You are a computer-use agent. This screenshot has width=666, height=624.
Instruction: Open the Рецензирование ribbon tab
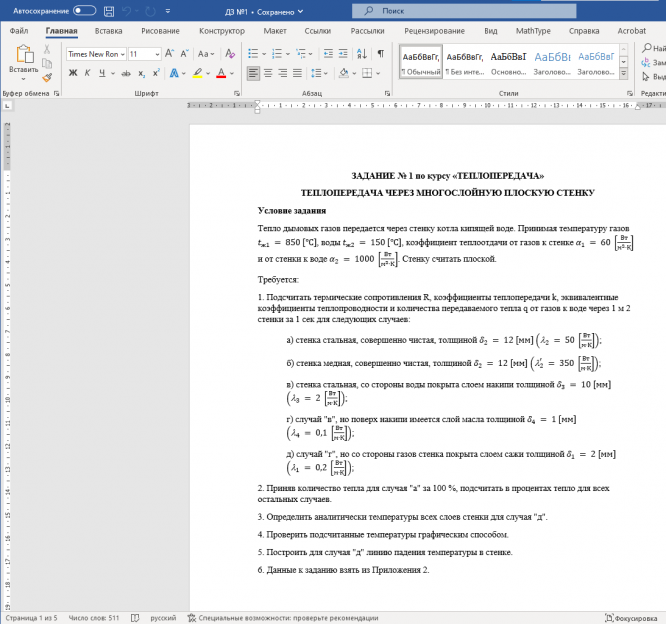(434, 31)
